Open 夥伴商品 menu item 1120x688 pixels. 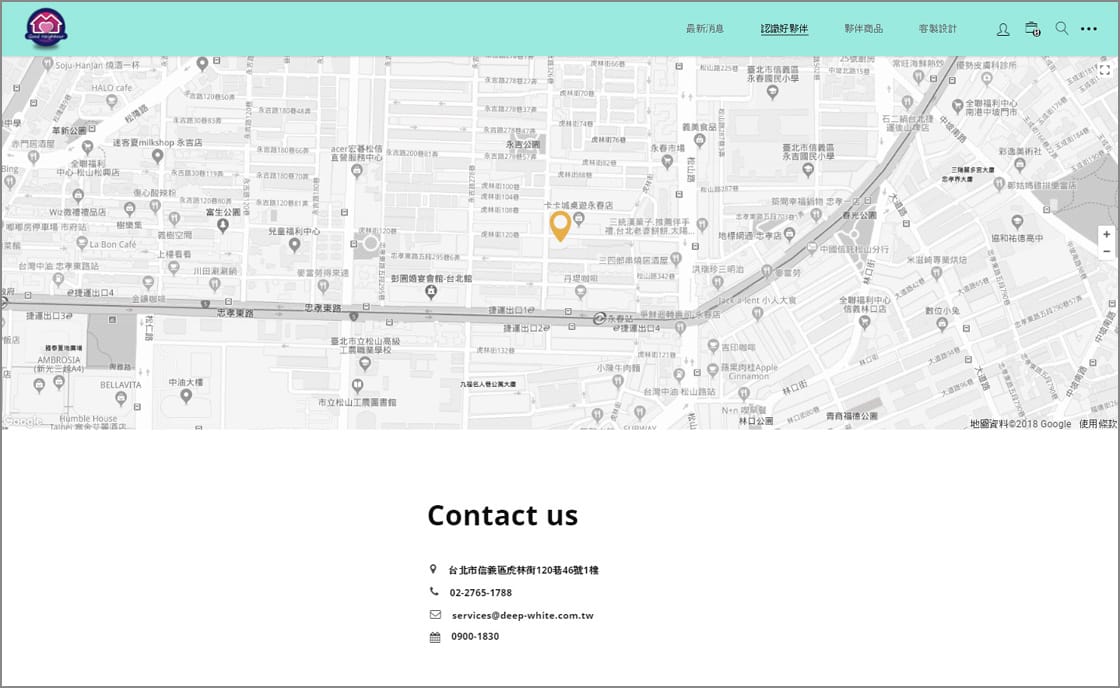click(864, 29)
